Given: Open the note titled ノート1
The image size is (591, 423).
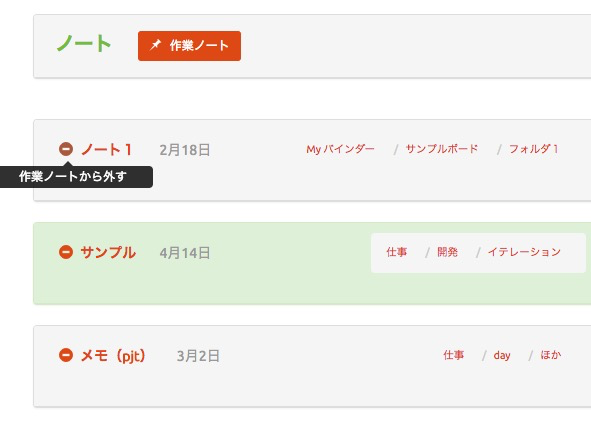Looking at the screenshot, I should (106, 149).
